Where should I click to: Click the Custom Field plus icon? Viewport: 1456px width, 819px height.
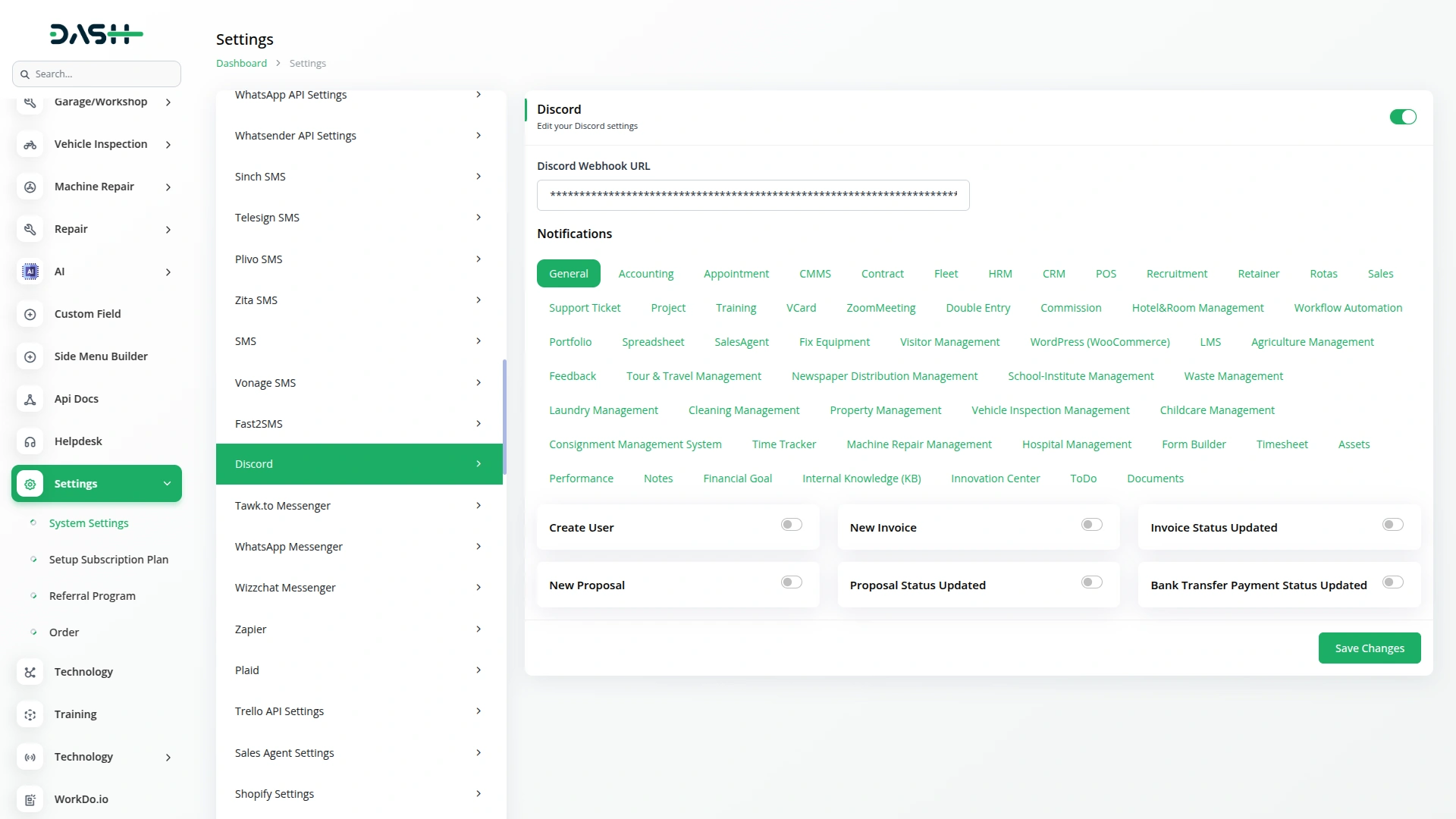click(x=30, y=314)
